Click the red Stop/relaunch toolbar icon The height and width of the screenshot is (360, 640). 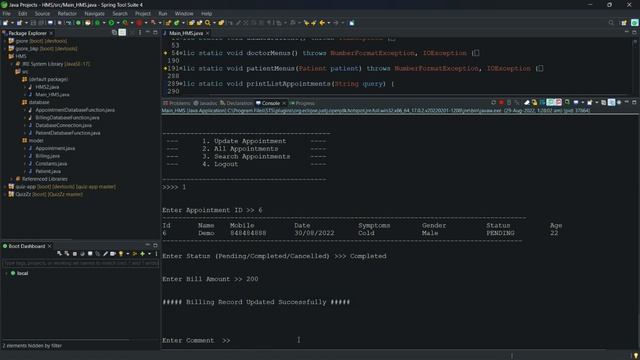(x=139, y=23)
